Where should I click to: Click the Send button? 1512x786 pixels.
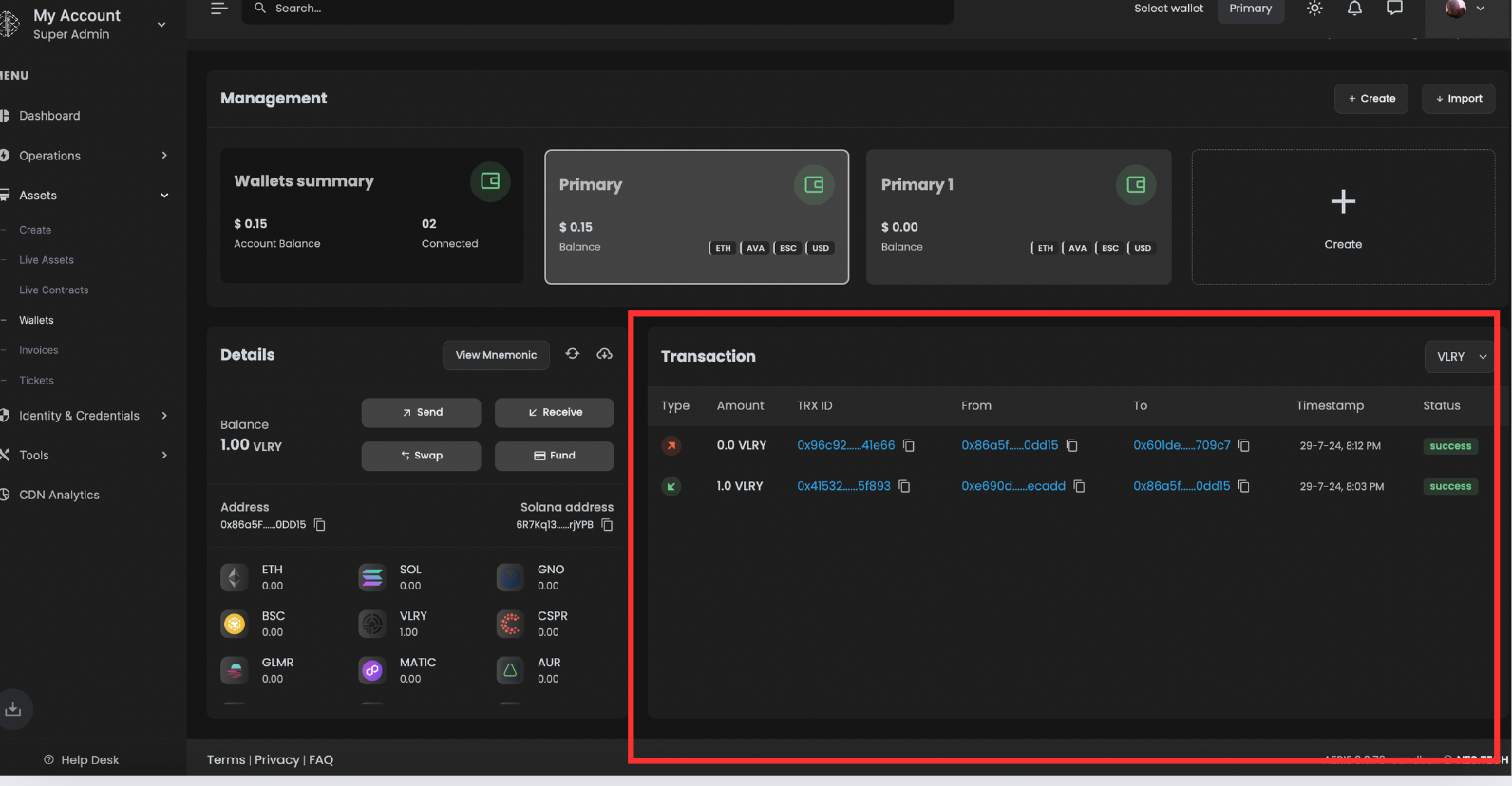coord(421,412)
